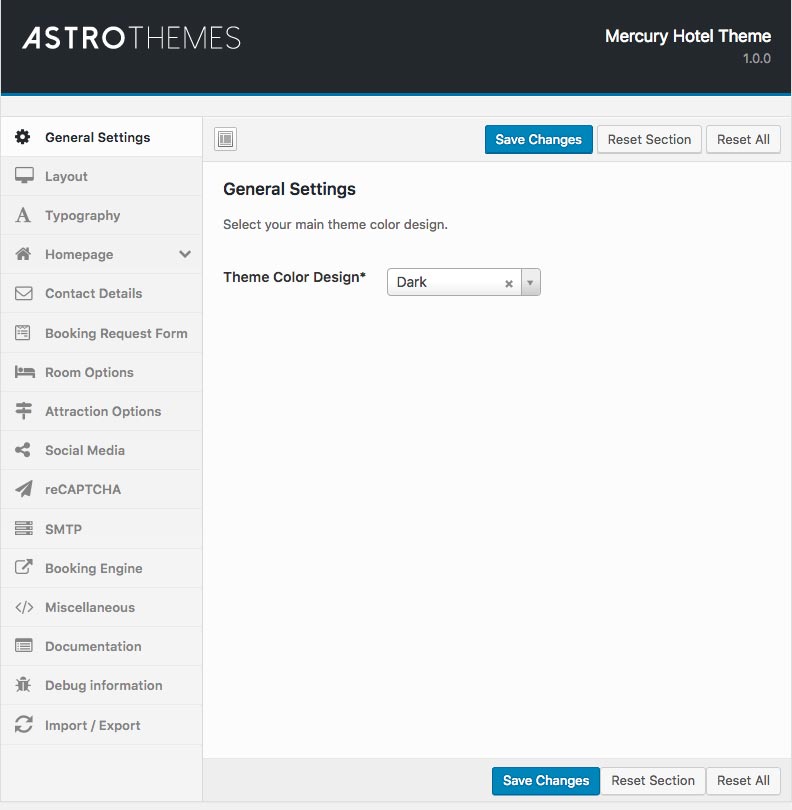
Task: Toggle the expand all sections icon
Action: click(226, 139)
